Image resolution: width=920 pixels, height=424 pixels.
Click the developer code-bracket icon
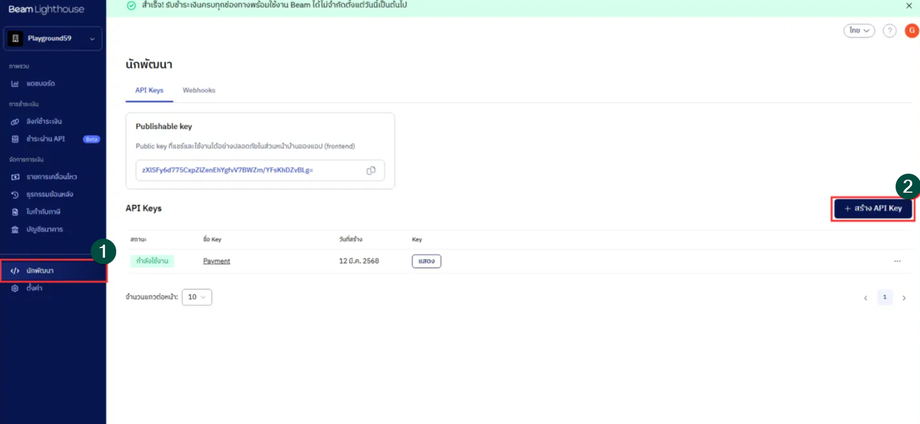tap(15, 271)
